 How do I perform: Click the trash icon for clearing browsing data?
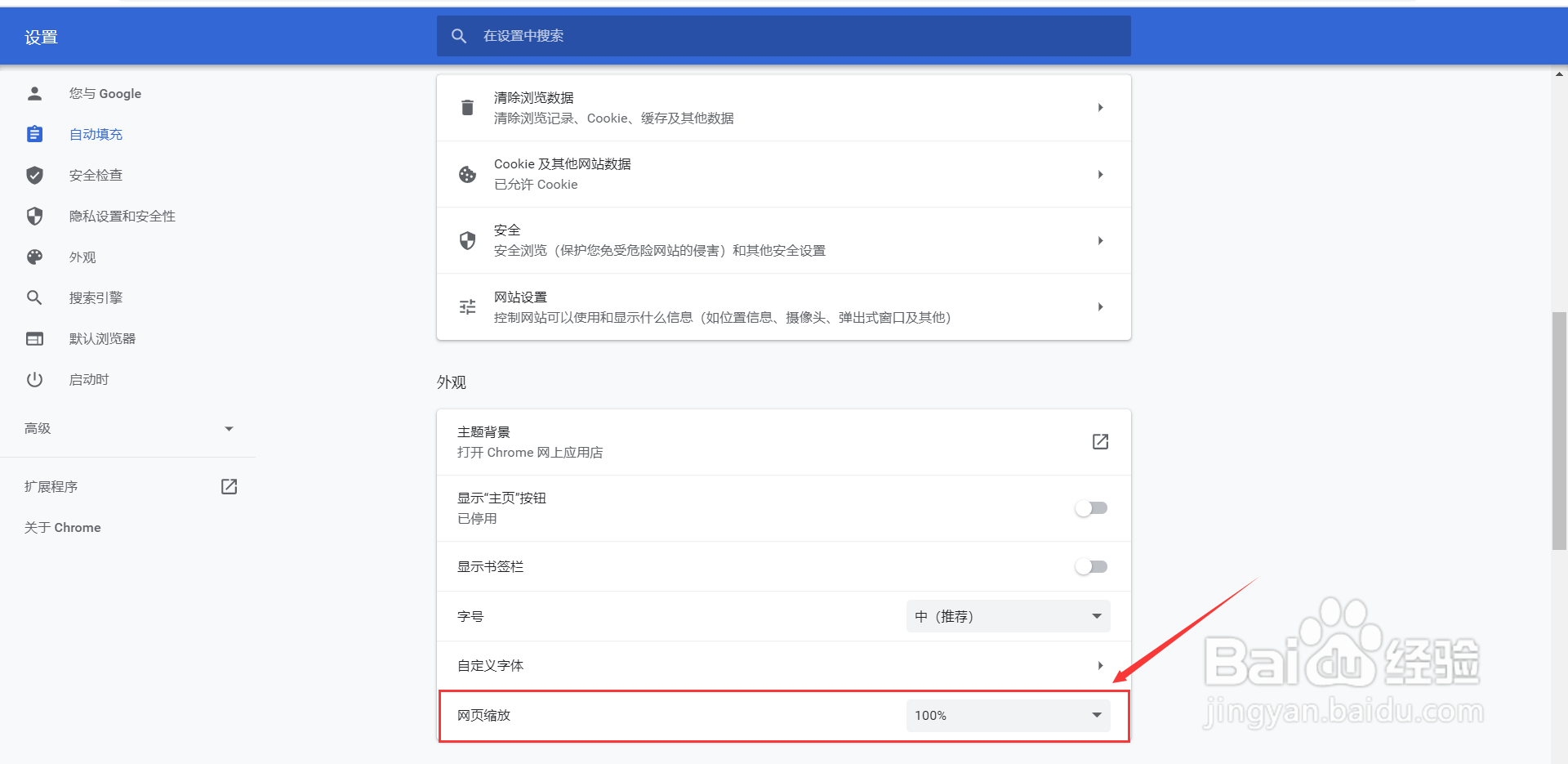466,107
